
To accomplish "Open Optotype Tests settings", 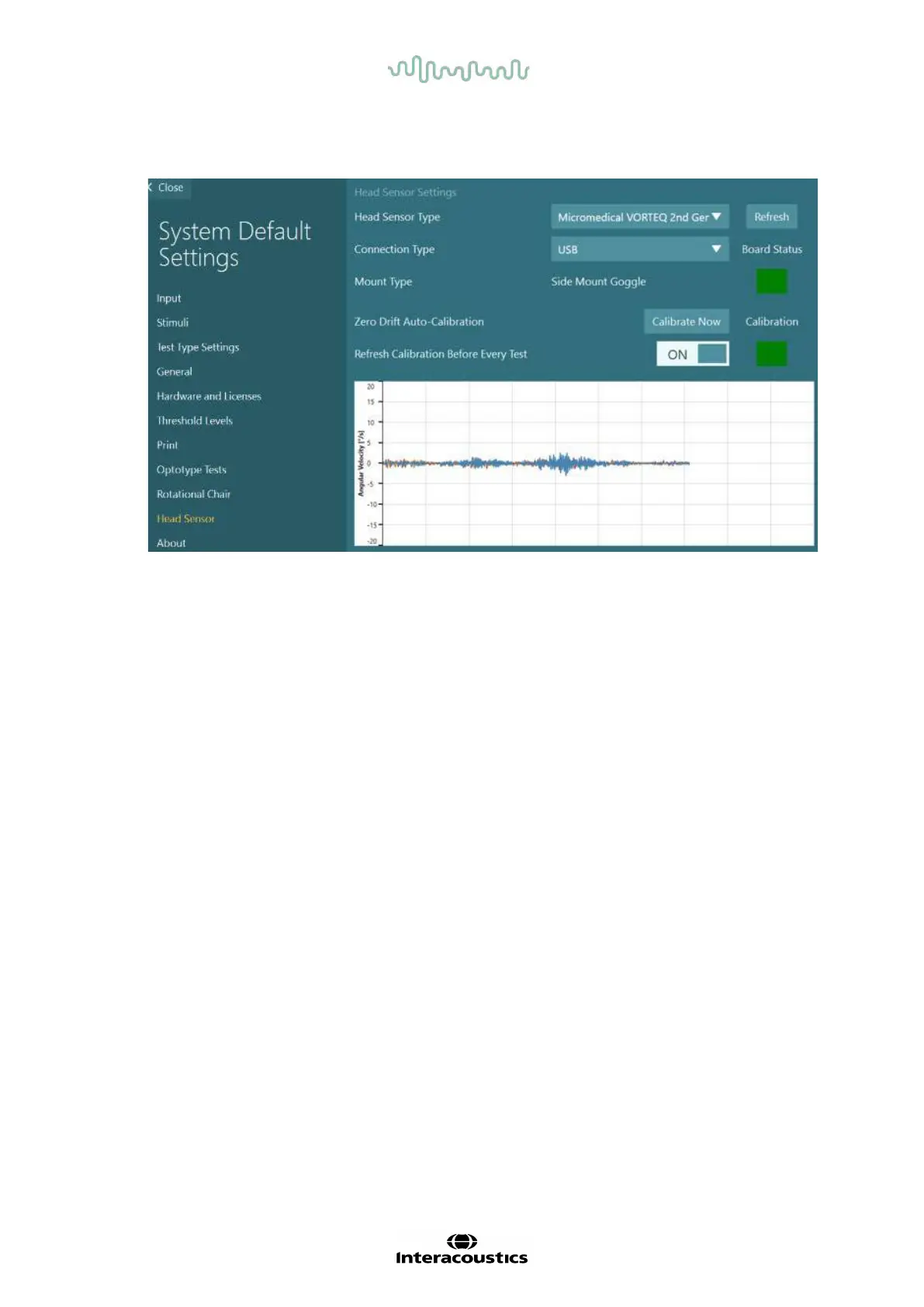I will (191, 470).
